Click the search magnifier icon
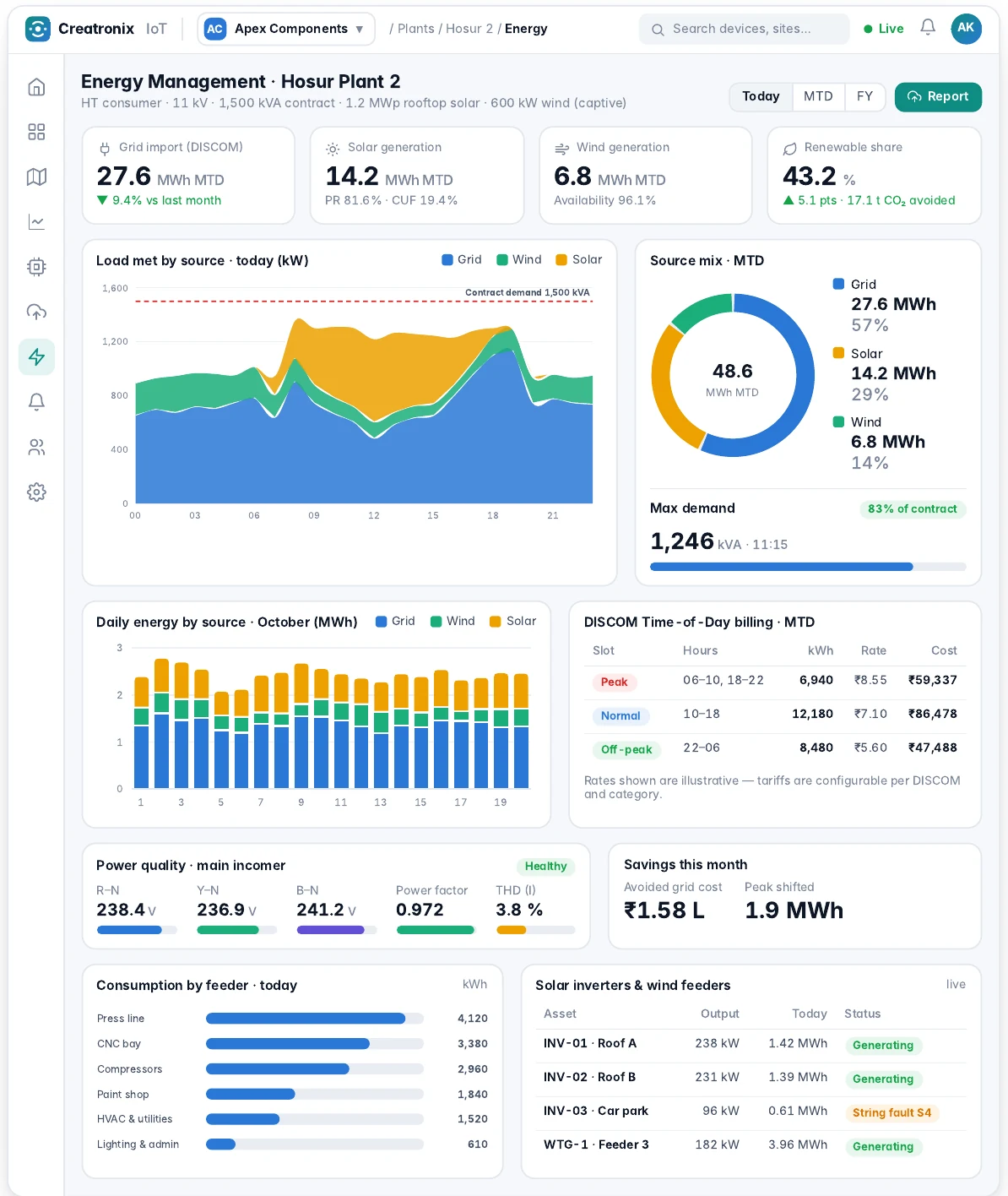Screen dimensions: 1008x1196 pos(658,30)
